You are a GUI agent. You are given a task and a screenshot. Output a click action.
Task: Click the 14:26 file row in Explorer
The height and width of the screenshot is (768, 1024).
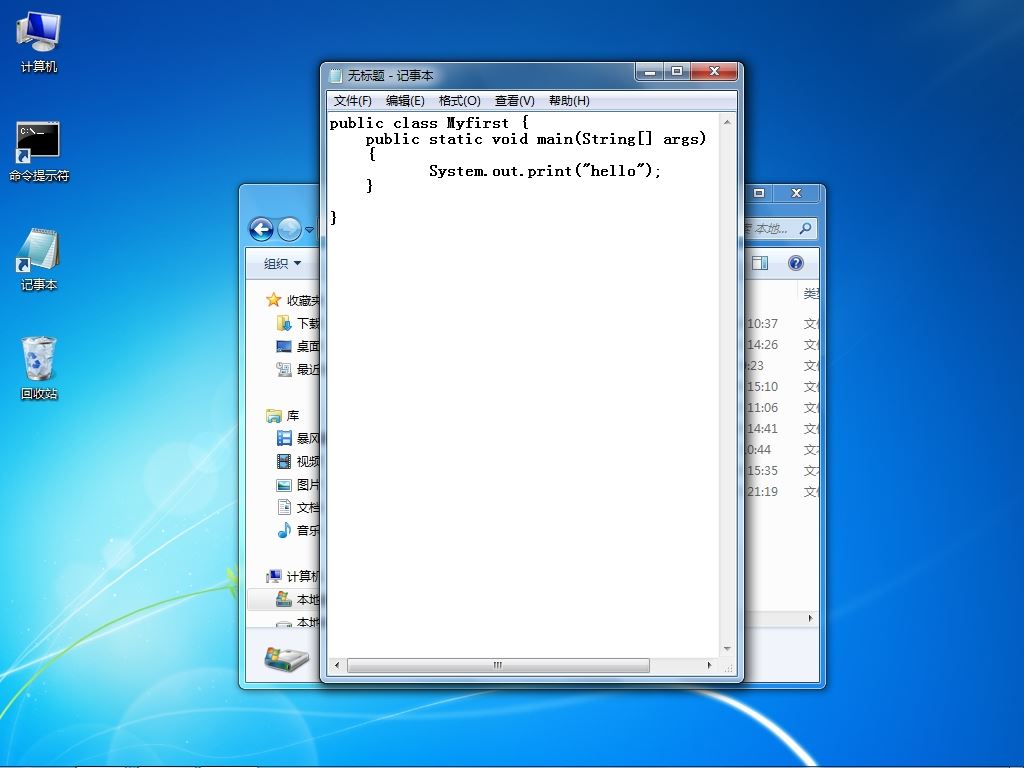click(782, 345)
